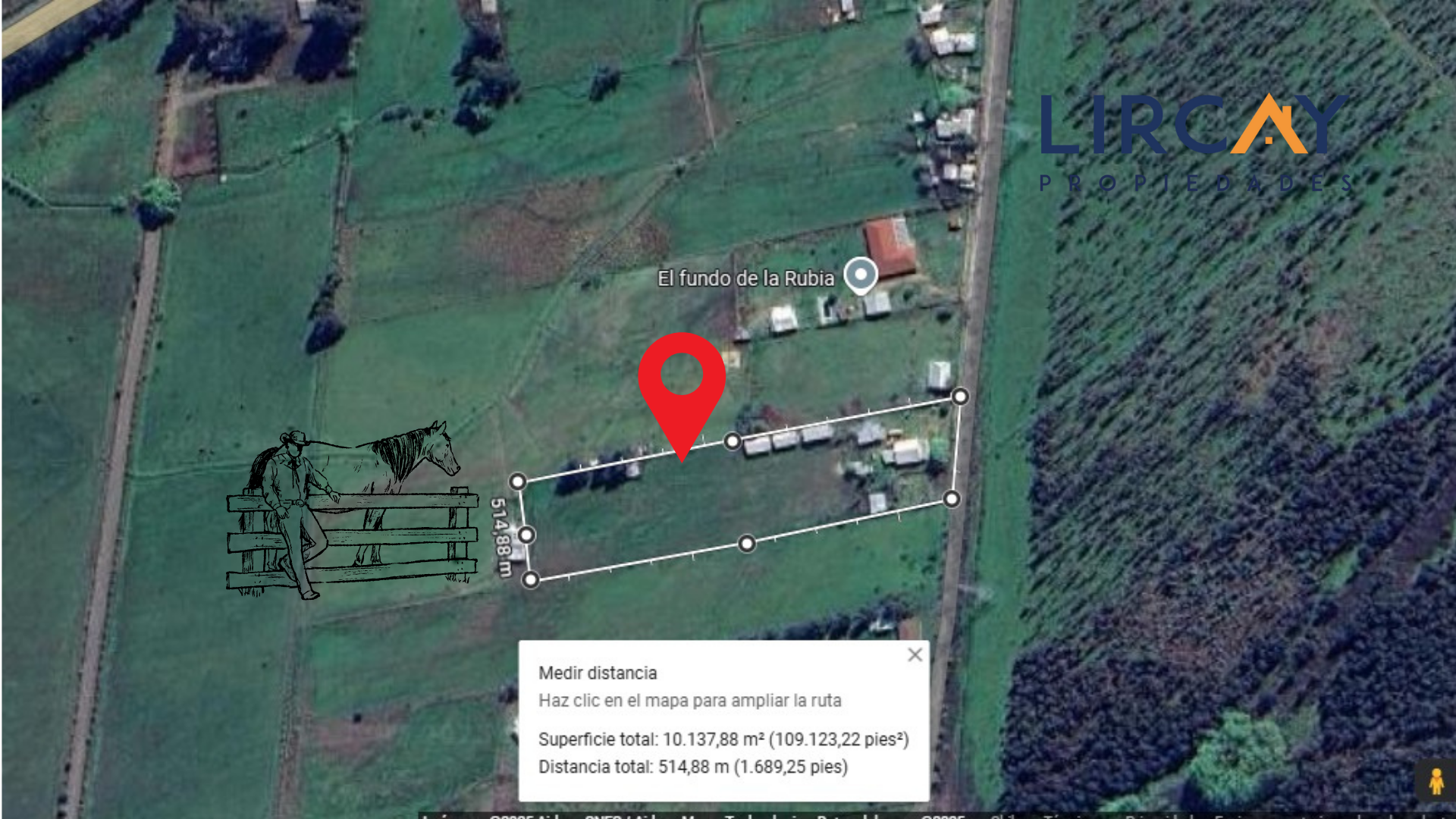Click the midpoint node on the polygon's lower edge
This screenshot has height=819, width=1456.
click(747, 544)
